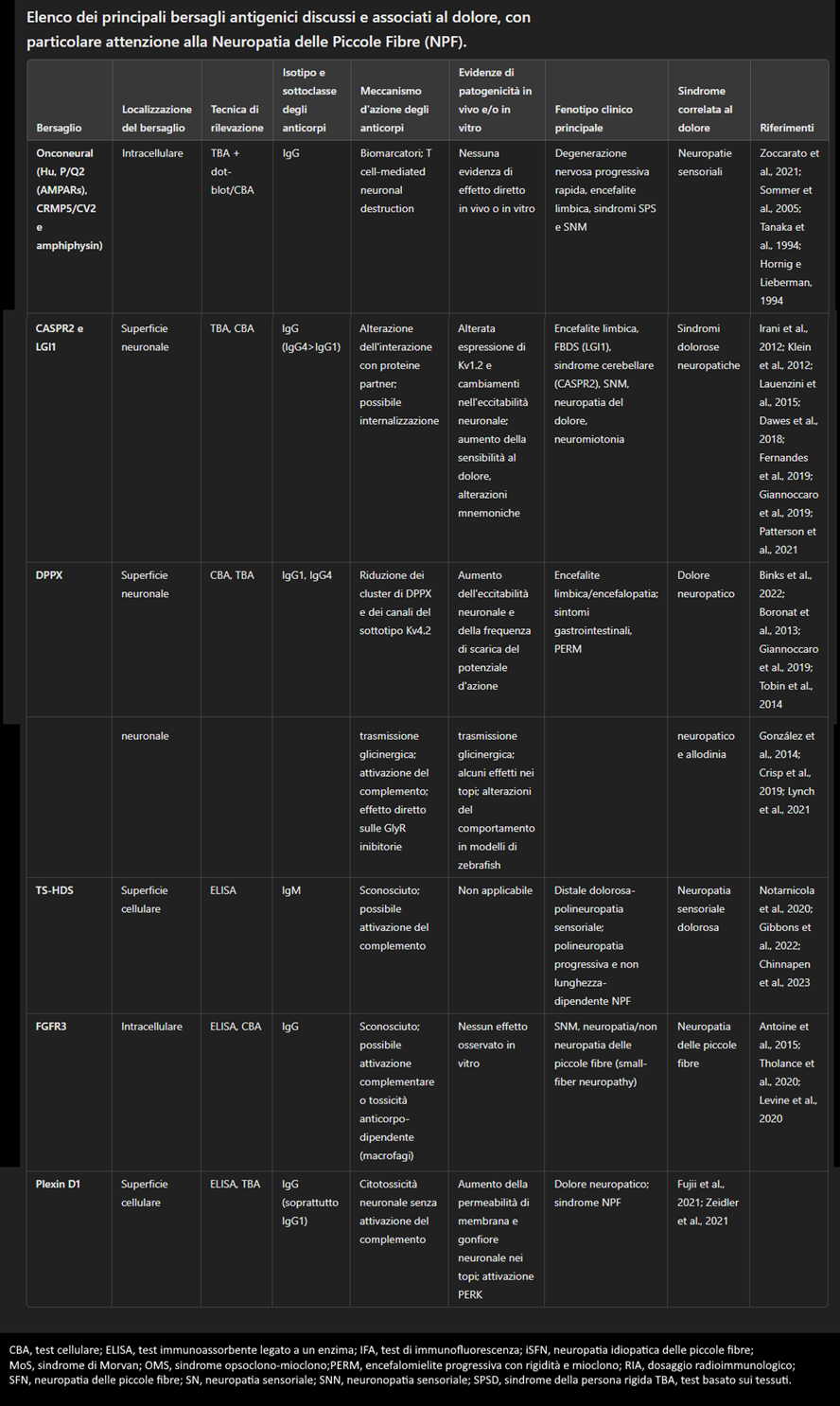840x1406 pixels.
Task: Click the 'TS-HDS' row label
Action: click(55, 890)
